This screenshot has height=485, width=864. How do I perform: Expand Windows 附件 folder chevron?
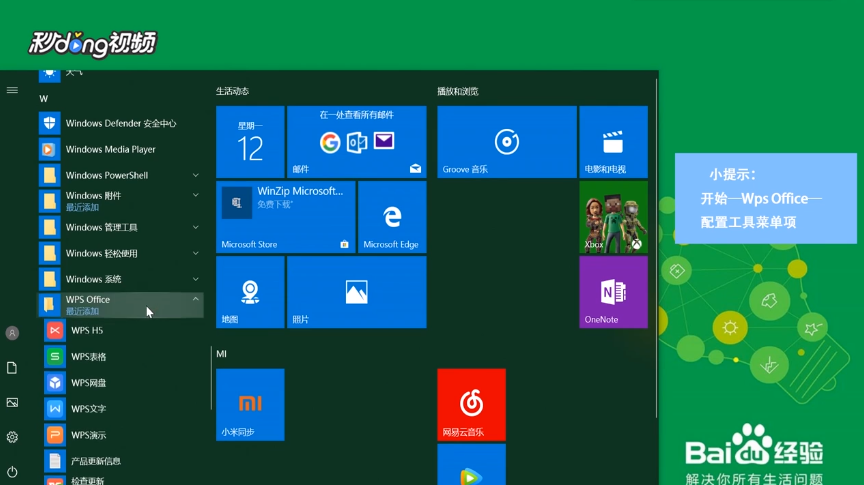(196, 195)
